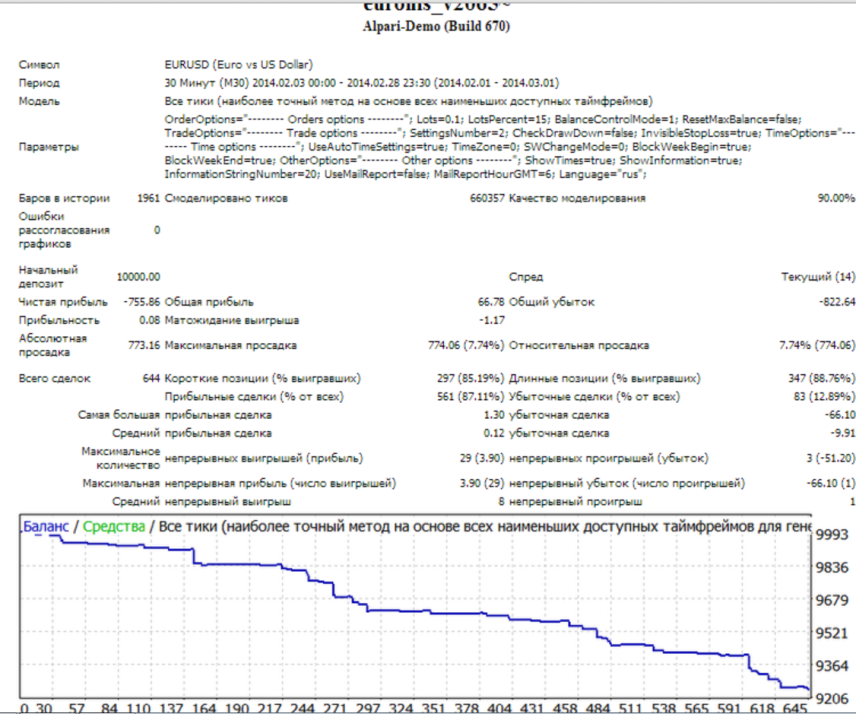Select the Текущий (14) spread value
Screen dimensions: 856x714
point(818,277)
